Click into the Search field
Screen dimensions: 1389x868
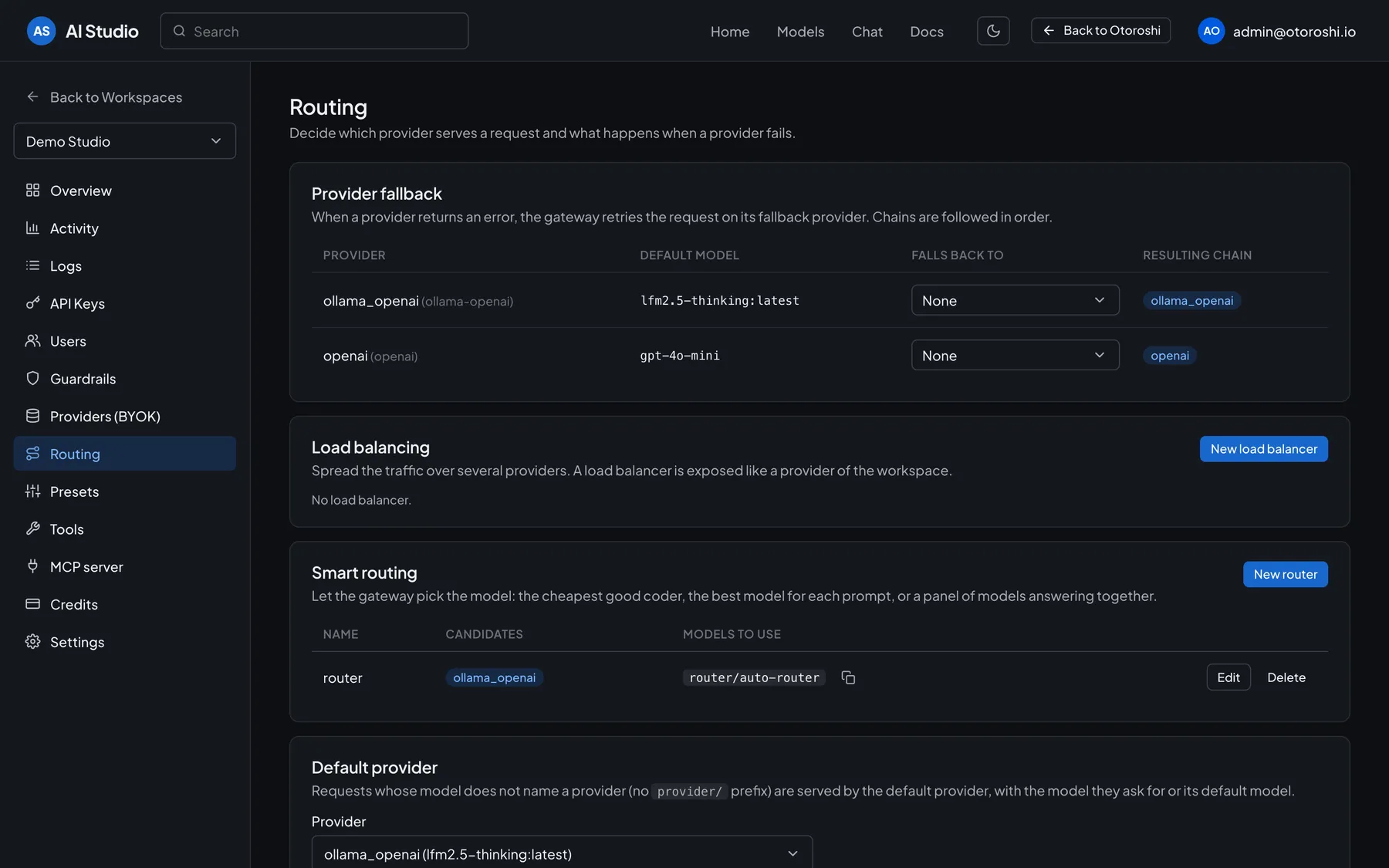pyautogui.click(x=314, y=31)
